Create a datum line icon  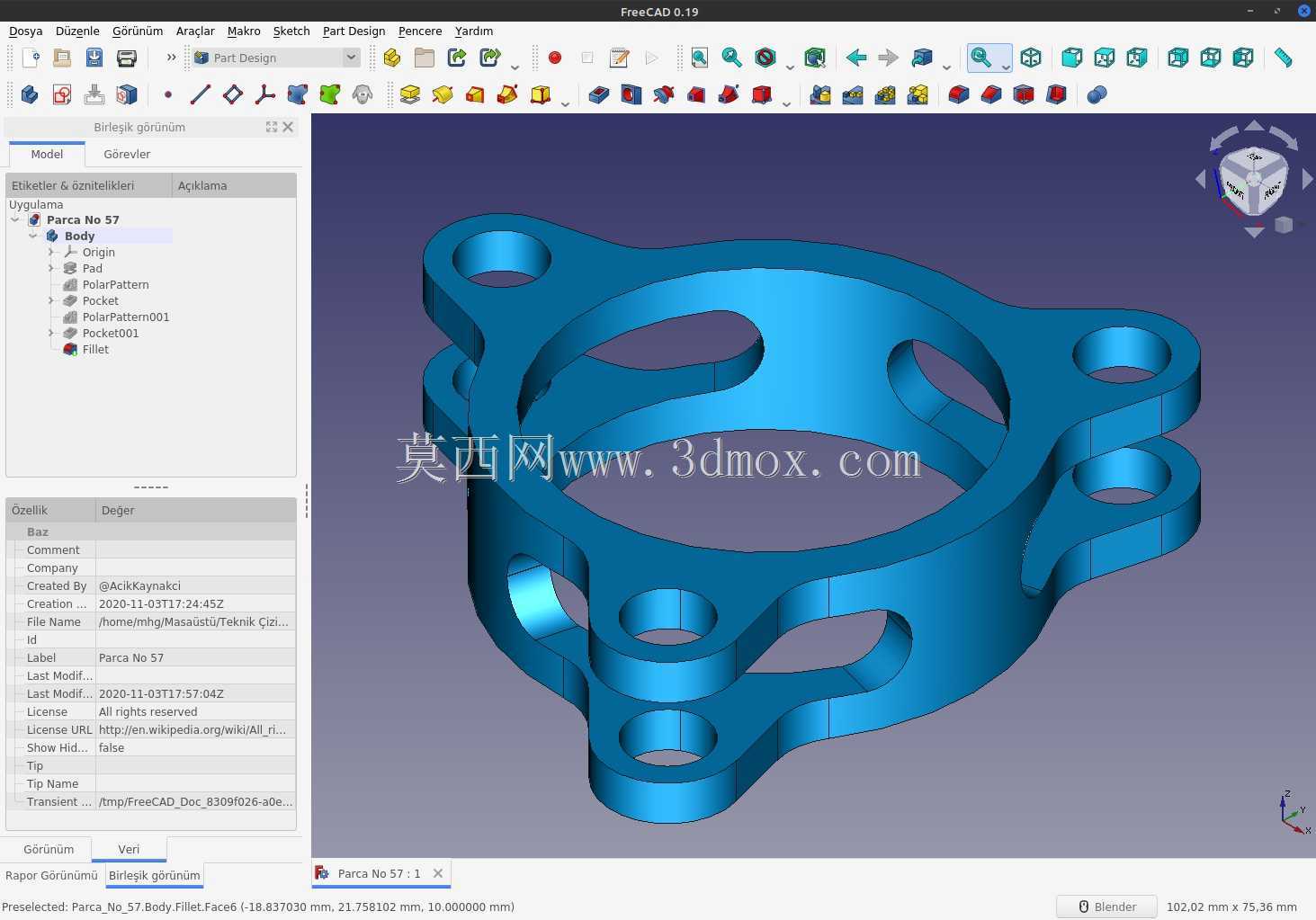(201, 94)
